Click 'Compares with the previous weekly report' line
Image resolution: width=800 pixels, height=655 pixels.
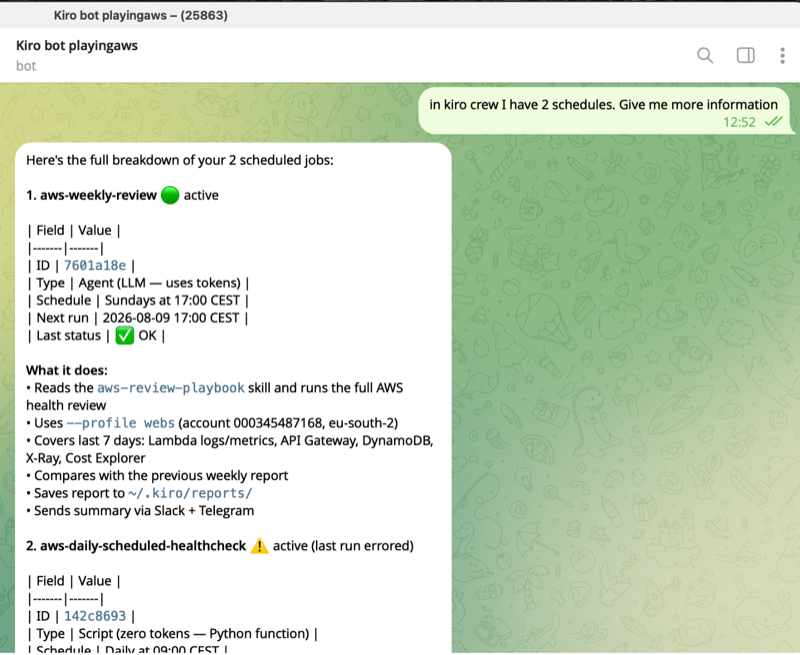[157, 475]
